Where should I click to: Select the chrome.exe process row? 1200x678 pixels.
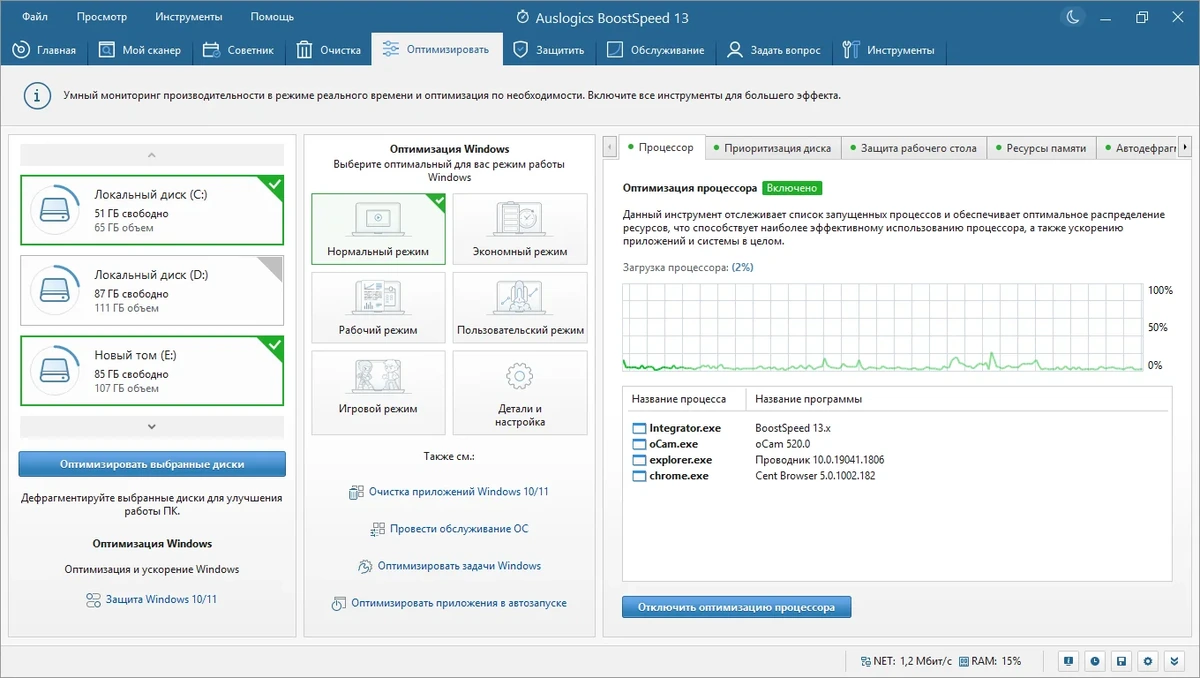pos(896,476)
